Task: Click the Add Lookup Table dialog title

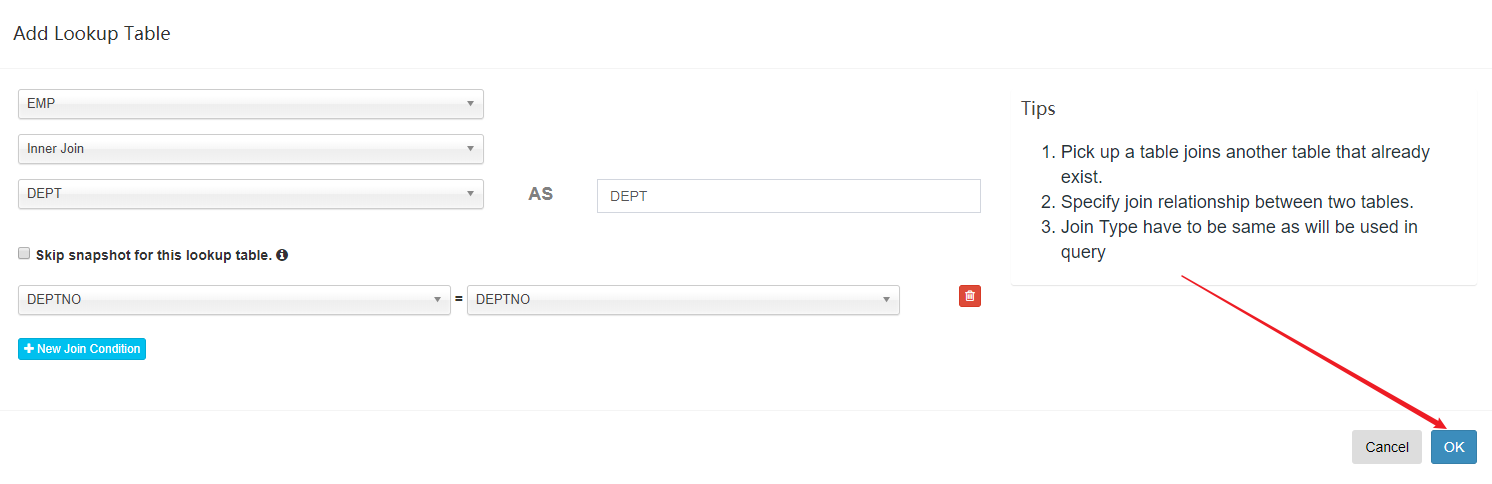Action: tap(92, 34)
